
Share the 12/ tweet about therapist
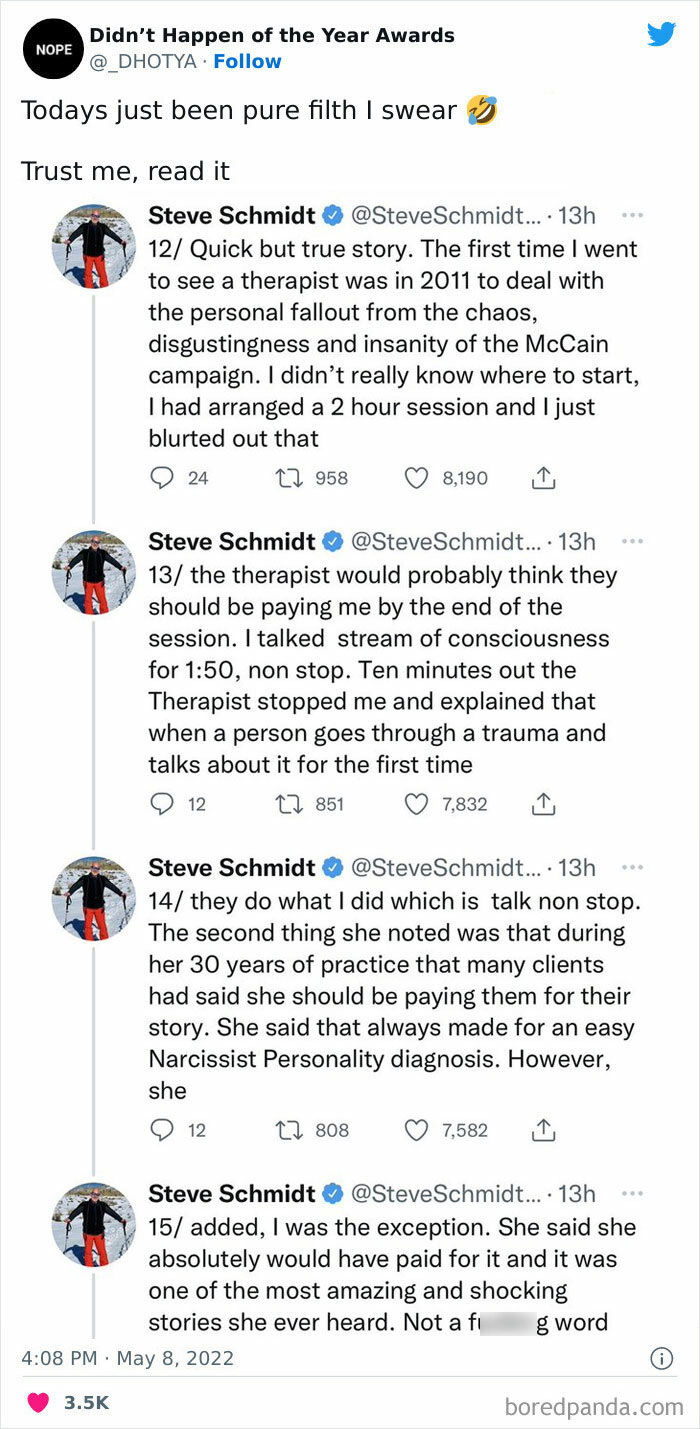pyautogui.click(x=542, y=478)
